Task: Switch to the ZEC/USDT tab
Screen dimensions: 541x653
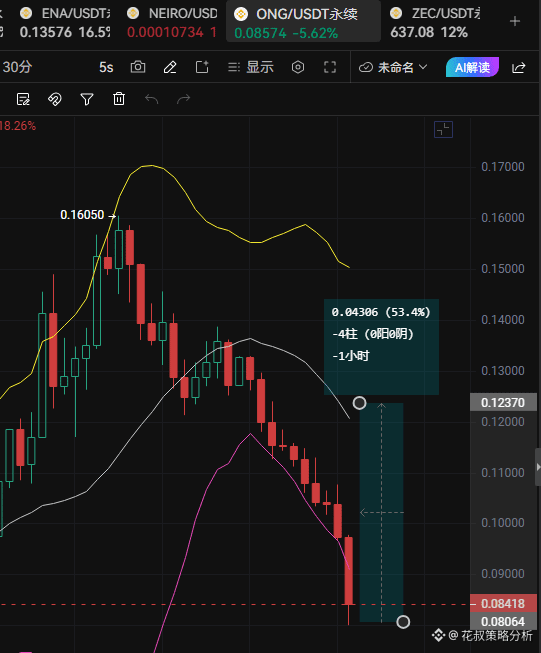Action: pos(434,22)
